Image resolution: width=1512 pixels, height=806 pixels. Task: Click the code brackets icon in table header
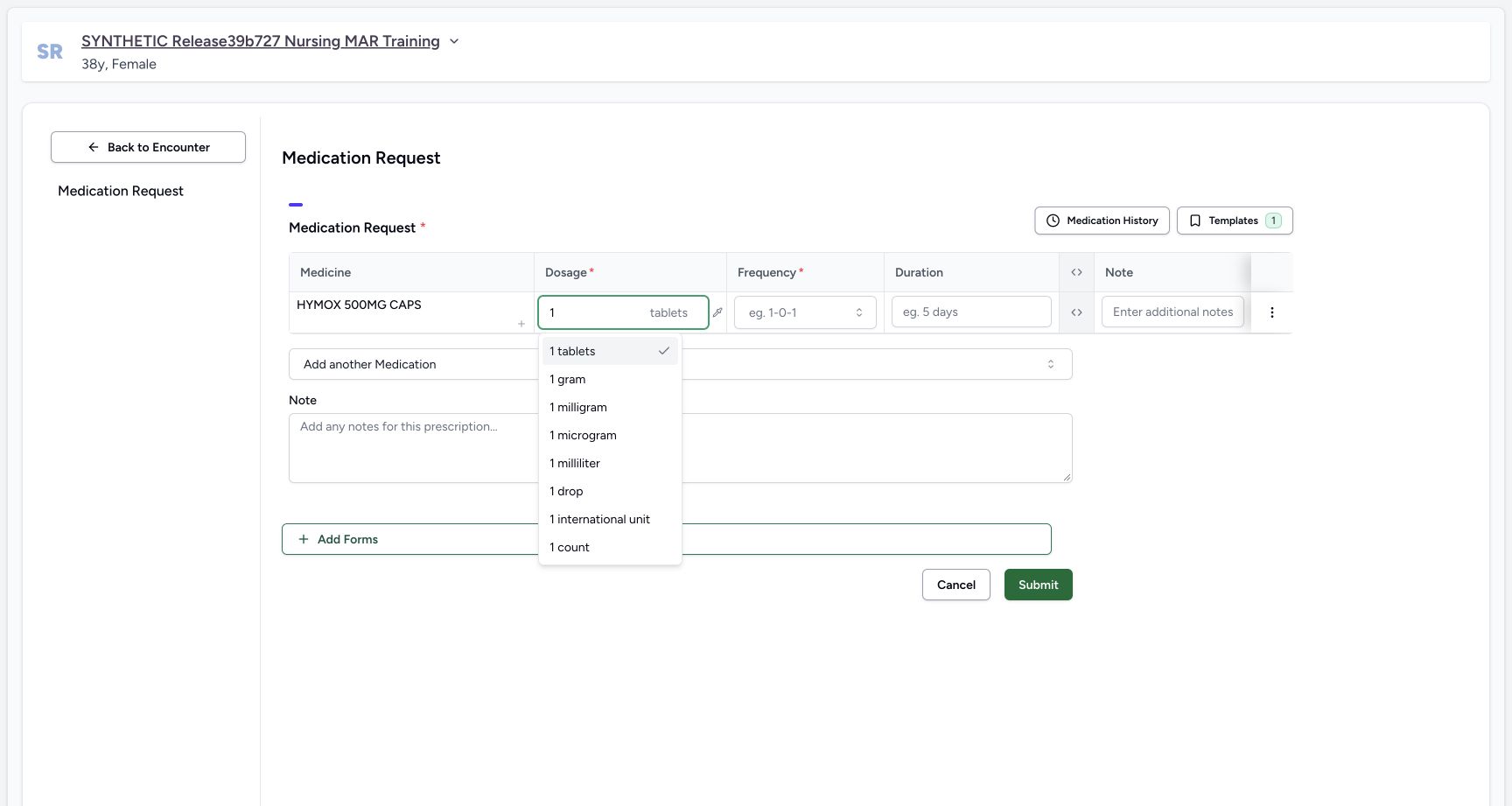click(1076, 272)
